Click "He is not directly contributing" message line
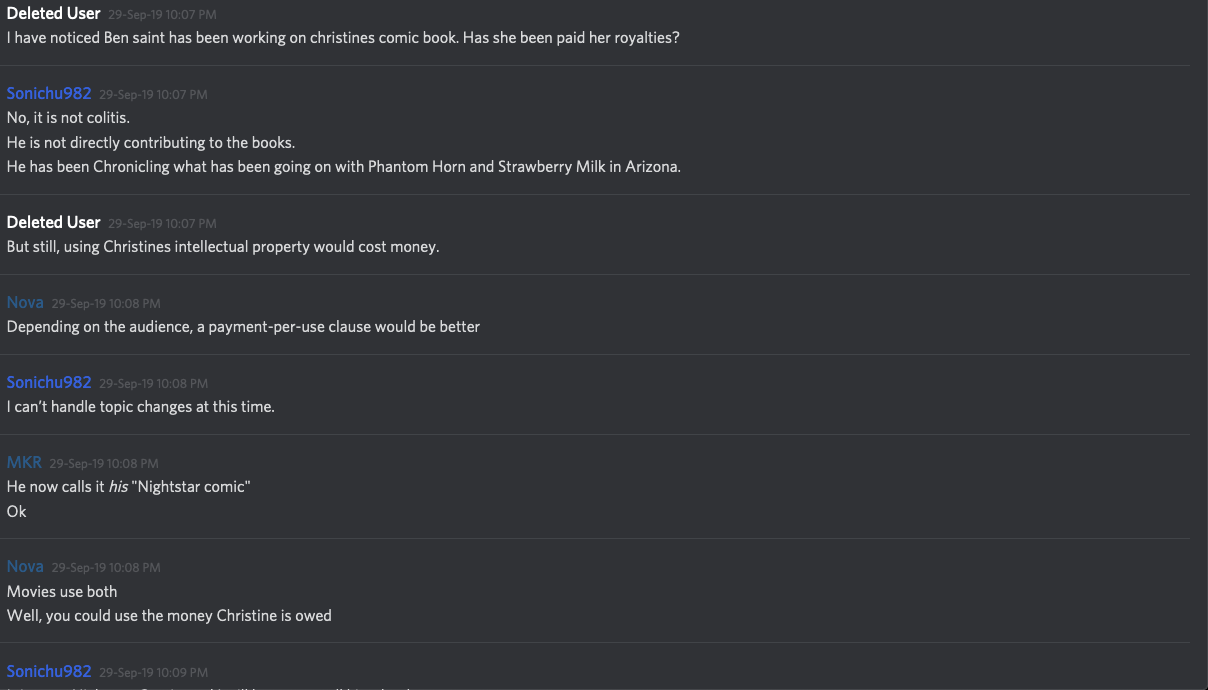Image resolution: width=1208 pixels, height=690 pixels. (150, 143)
